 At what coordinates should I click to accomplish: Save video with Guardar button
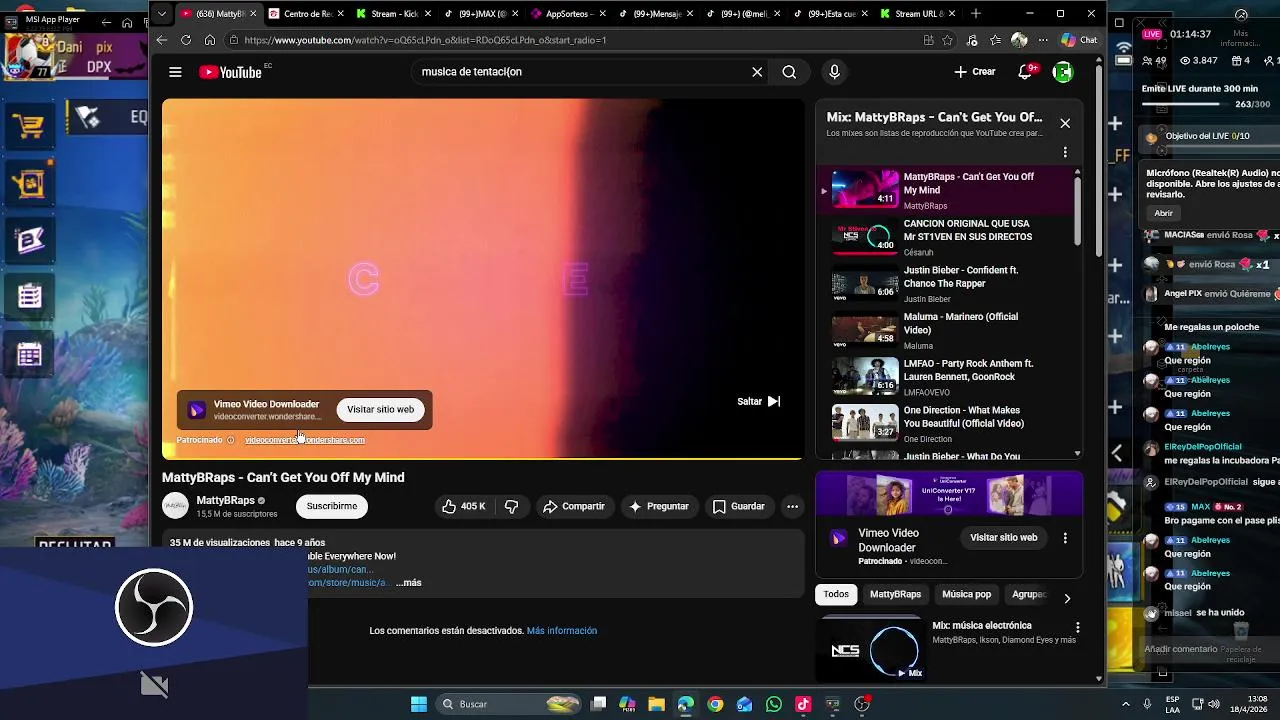(738, 506)
